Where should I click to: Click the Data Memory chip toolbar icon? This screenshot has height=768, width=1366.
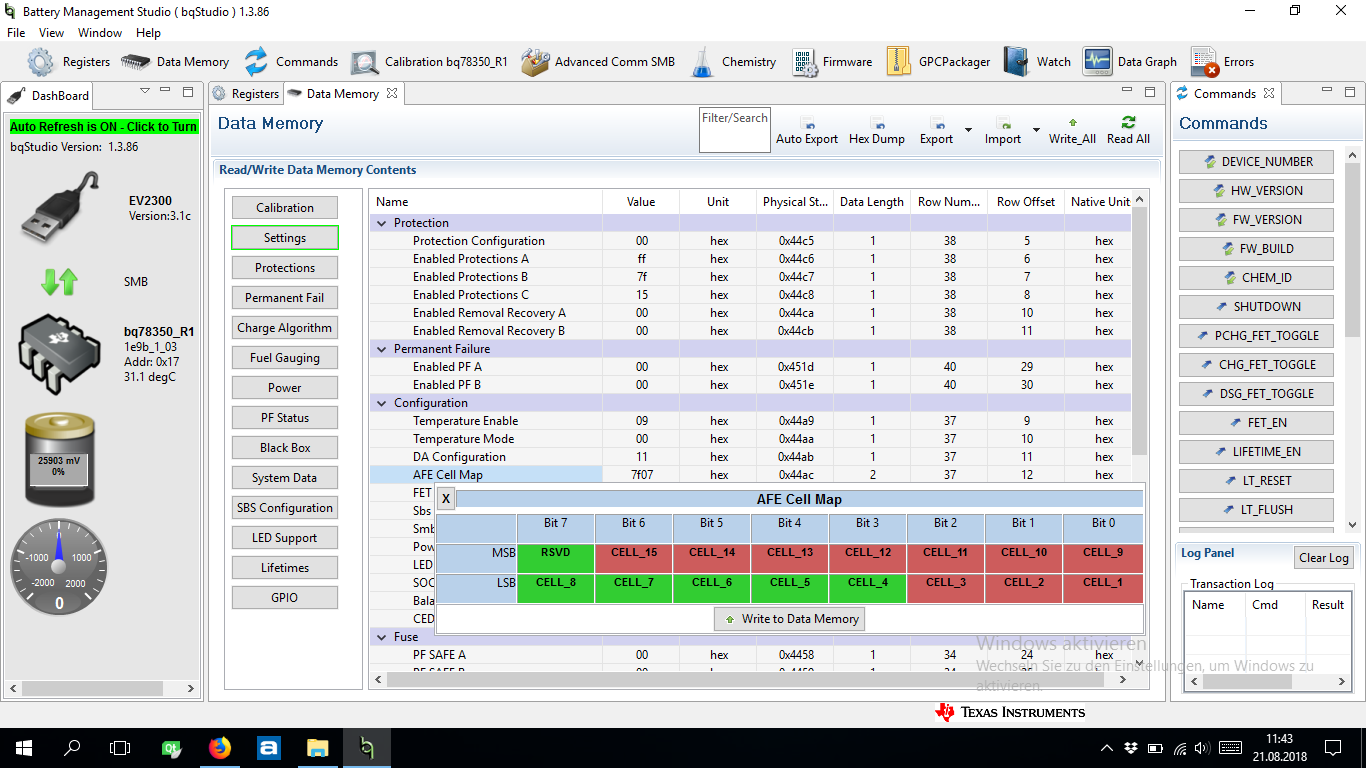coord(135,62)
